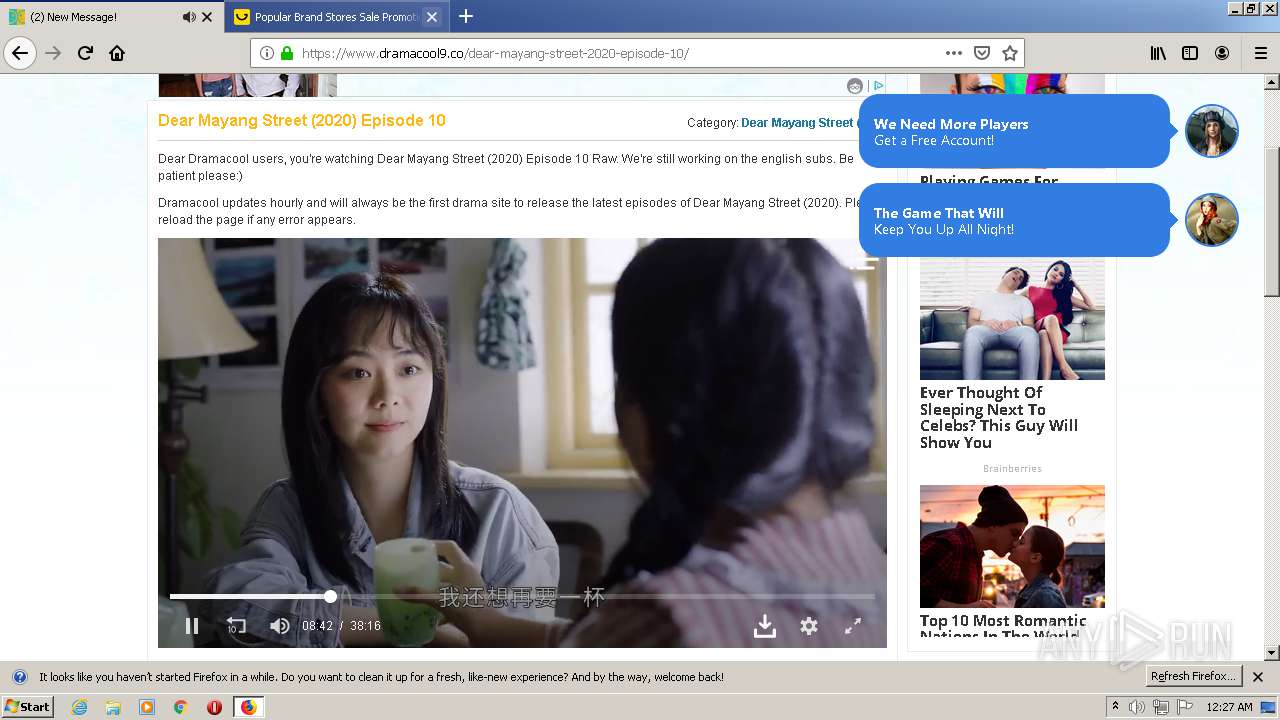Download the video with the player download icon
1280x720 pixels.
click(765, 626)
